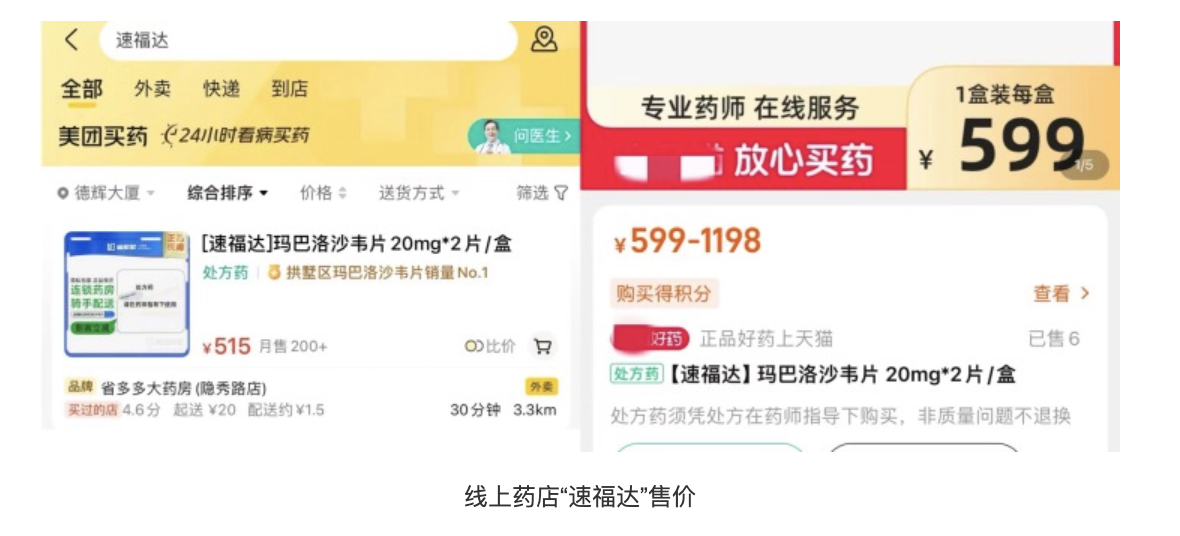
Task: Tap the gold medal sales ranking badge
Action: coord(274,273)
